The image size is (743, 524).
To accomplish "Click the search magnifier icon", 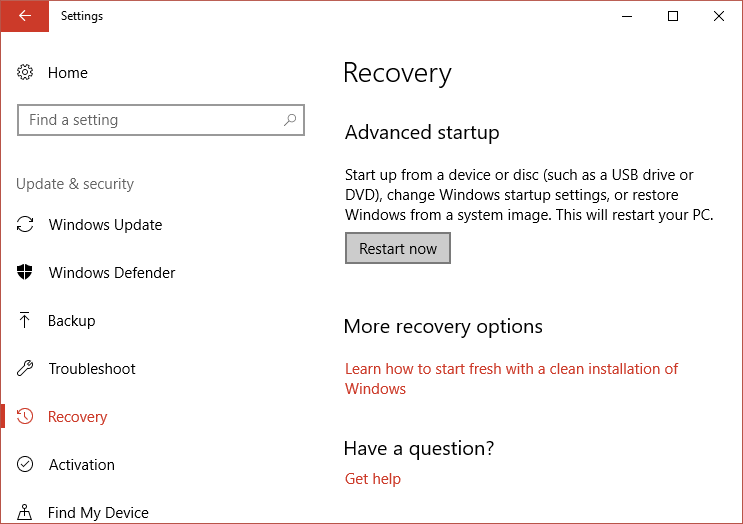I will (290, 120).
